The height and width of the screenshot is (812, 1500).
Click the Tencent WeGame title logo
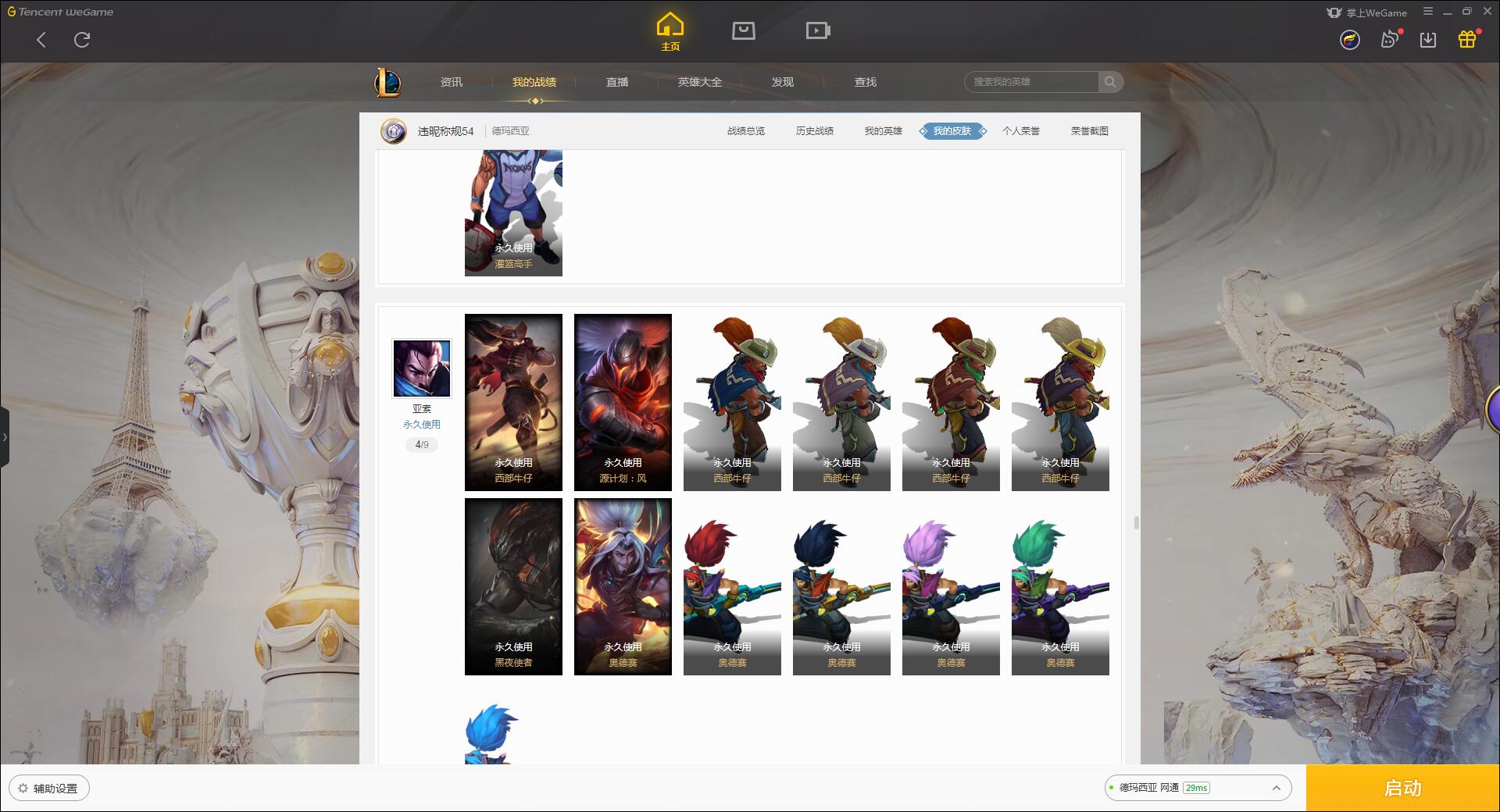click(x=60, y=12)
